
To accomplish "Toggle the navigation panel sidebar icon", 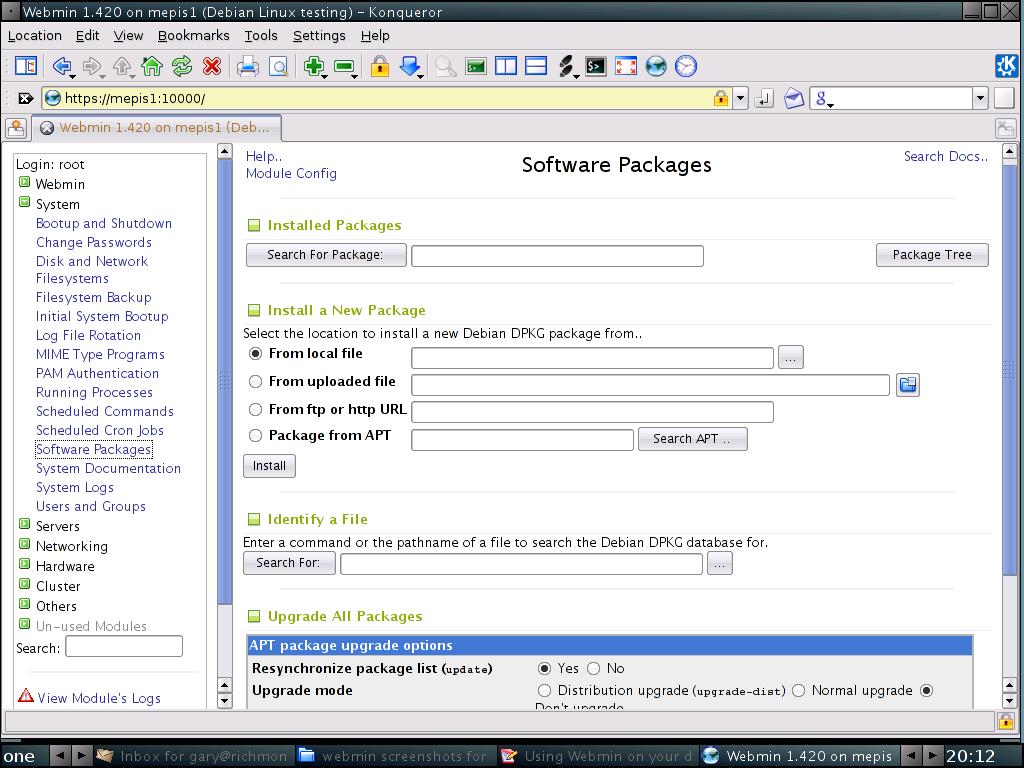I will (x=26, y=66).
